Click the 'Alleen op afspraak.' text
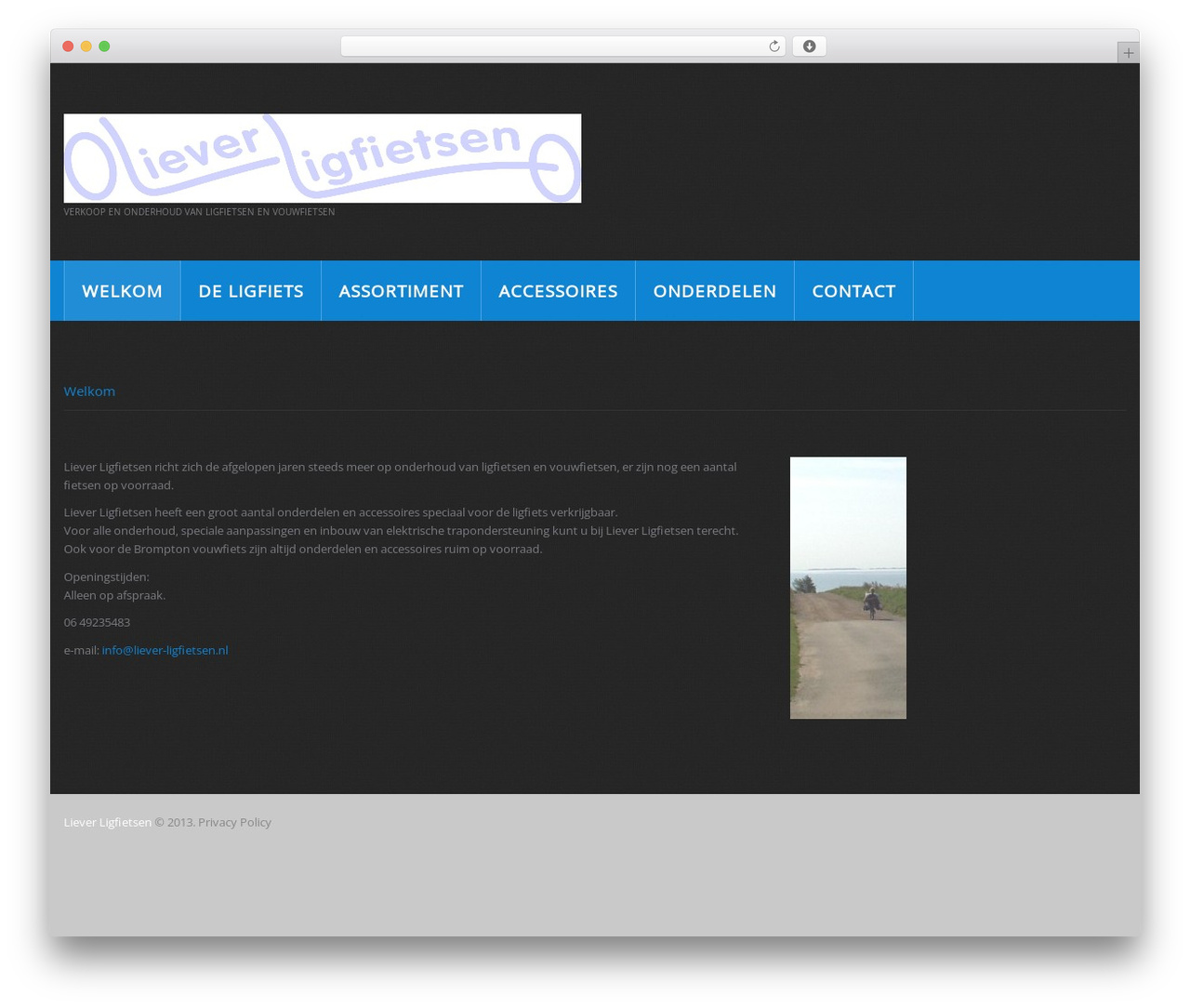 pos(114,595)
